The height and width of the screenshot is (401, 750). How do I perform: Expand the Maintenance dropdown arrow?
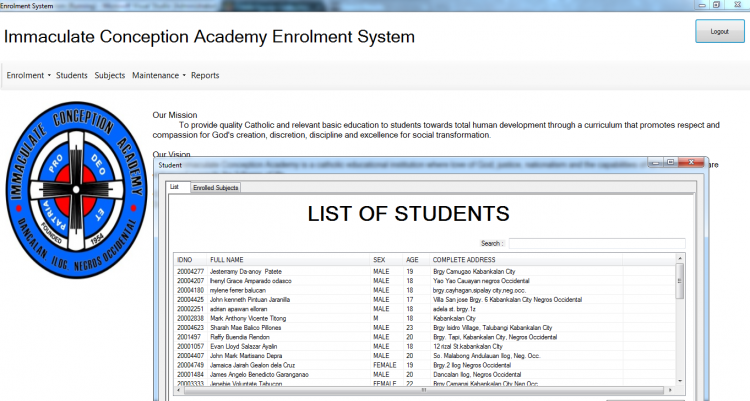point(184,75)
